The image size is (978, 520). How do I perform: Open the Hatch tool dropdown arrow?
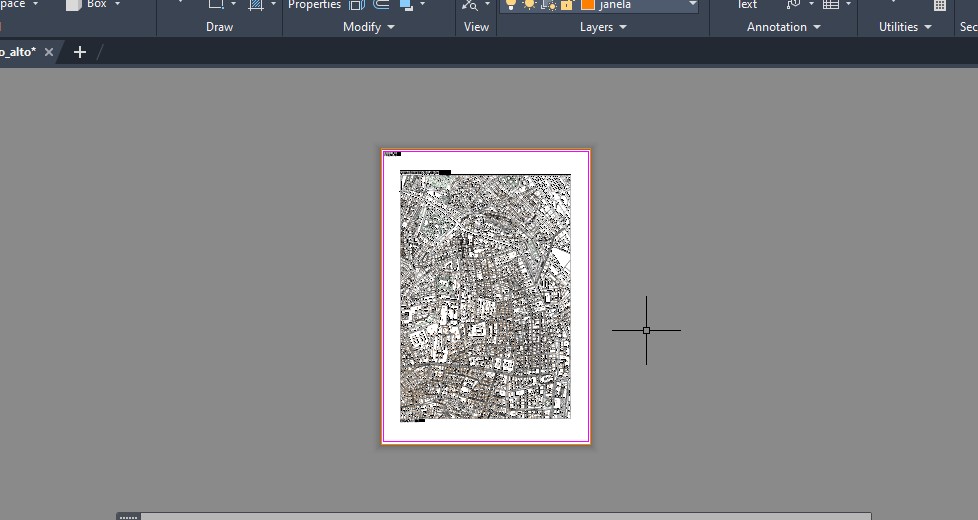click(273, 4)
